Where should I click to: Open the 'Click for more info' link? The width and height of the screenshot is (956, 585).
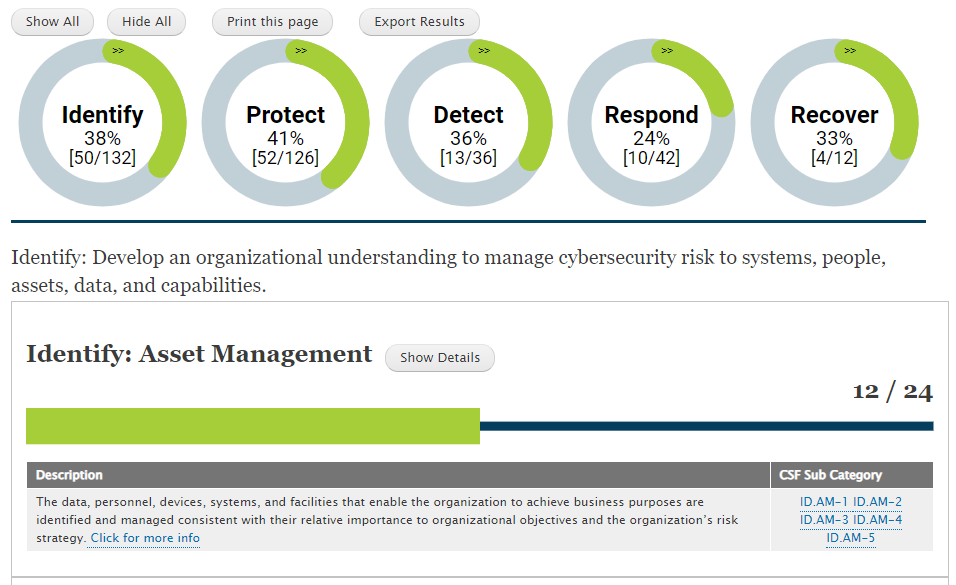click(144, 538)
